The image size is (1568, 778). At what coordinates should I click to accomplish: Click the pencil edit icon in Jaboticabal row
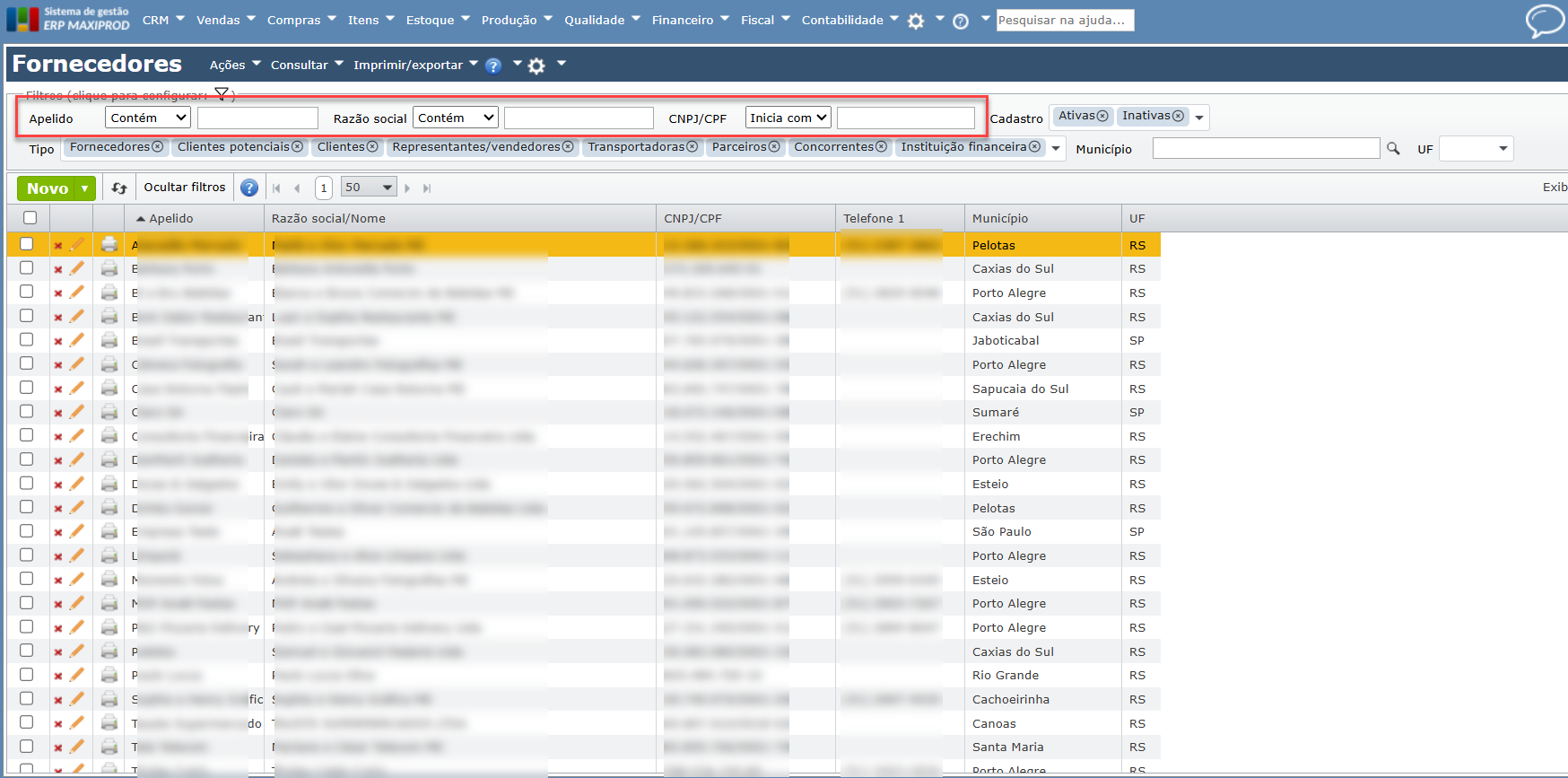click(x=77, y=340)
